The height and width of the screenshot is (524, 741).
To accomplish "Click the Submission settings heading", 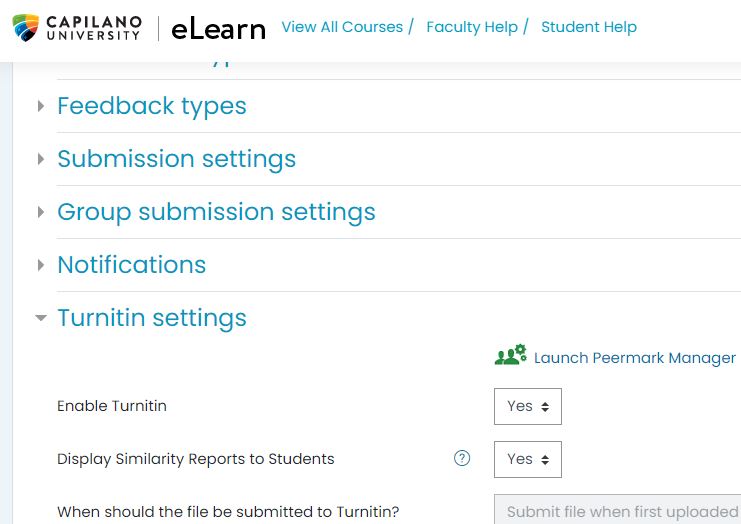I will tap(177, 159).
